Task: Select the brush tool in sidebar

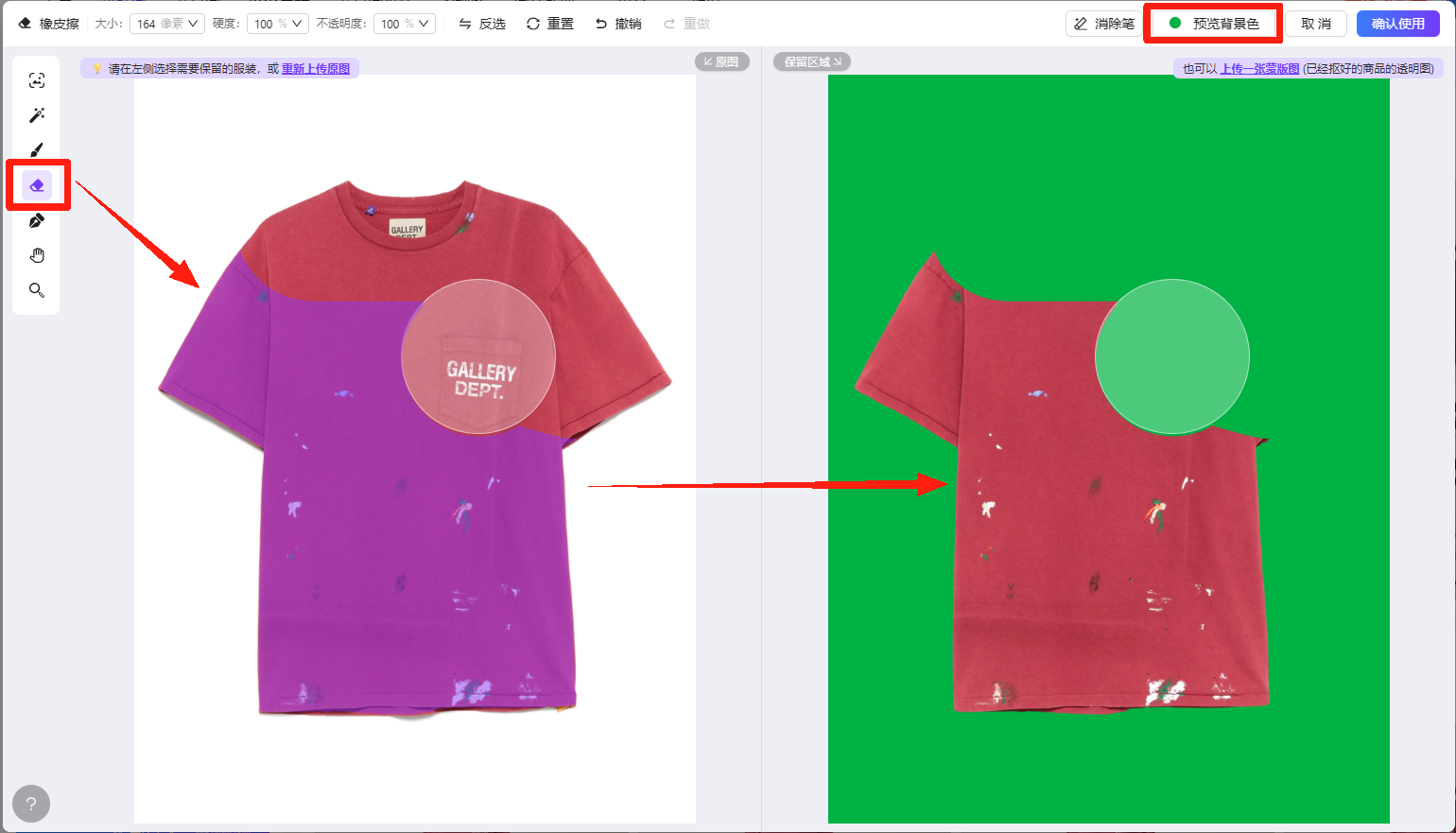Action: [37, 150]
